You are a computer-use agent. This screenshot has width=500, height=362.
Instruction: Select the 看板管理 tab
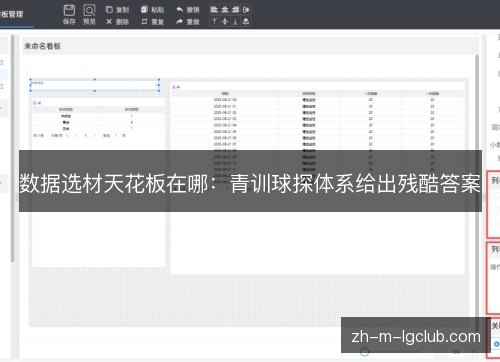point(12,14)
